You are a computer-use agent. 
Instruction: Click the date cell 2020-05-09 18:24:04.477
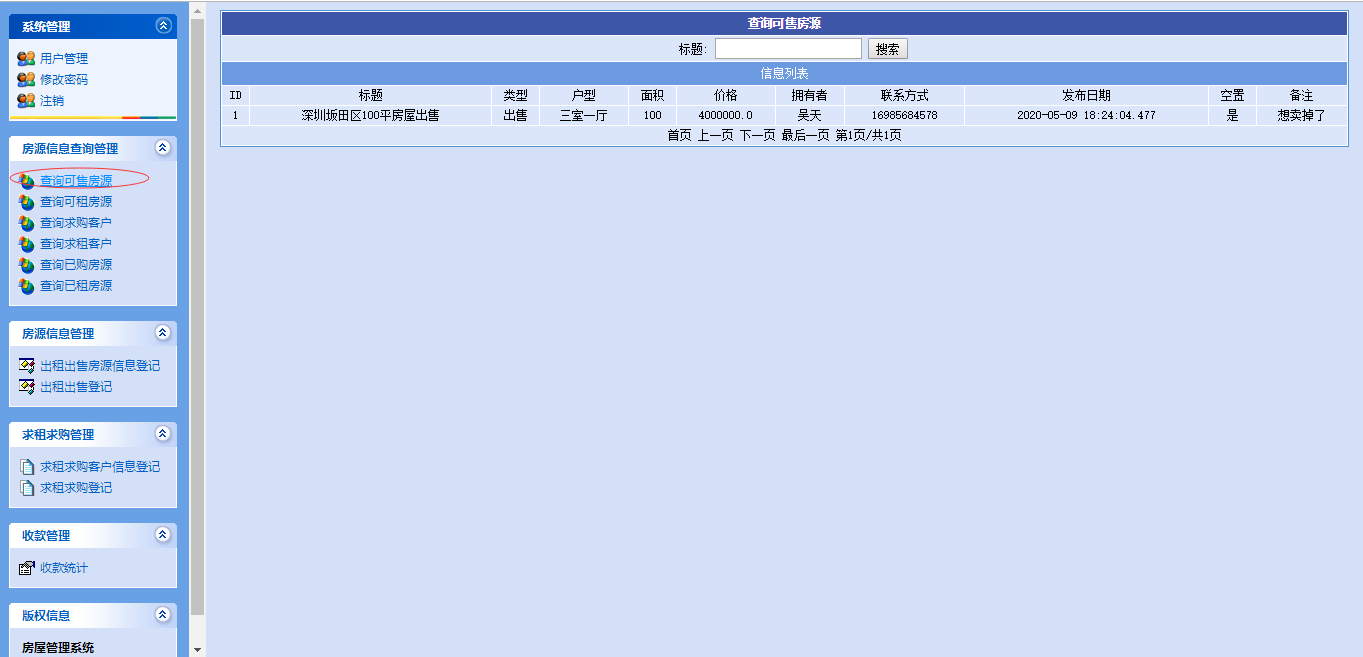(x=1086, y=115)
